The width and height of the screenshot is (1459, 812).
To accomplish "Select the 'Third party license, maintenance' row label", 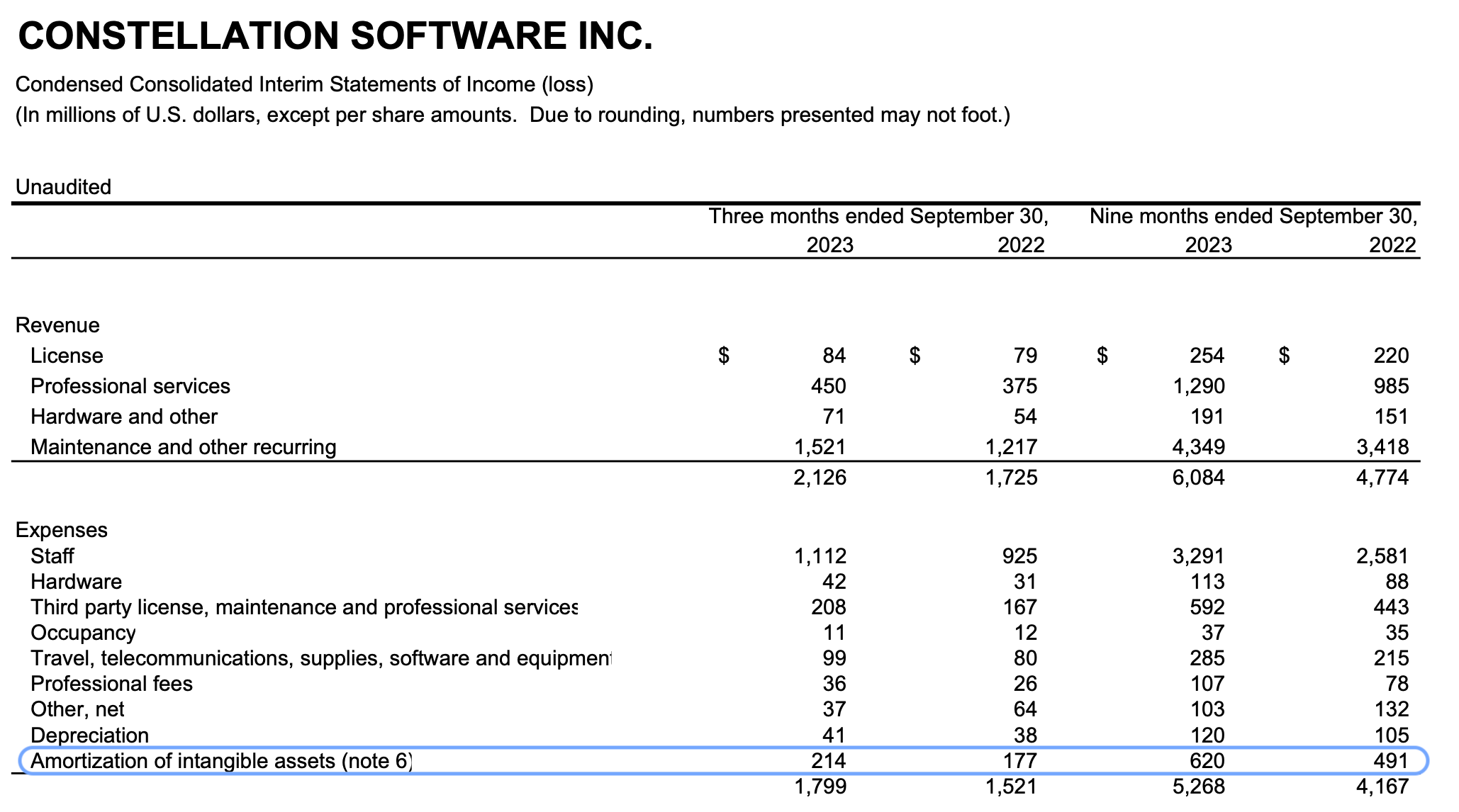I will (x=304, y=607).
